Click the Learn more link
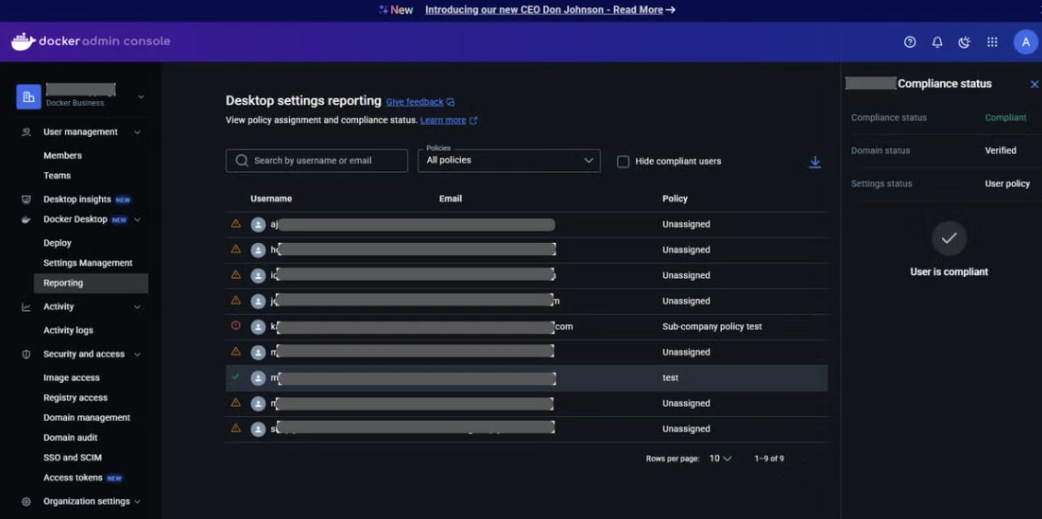 (443, 120)
